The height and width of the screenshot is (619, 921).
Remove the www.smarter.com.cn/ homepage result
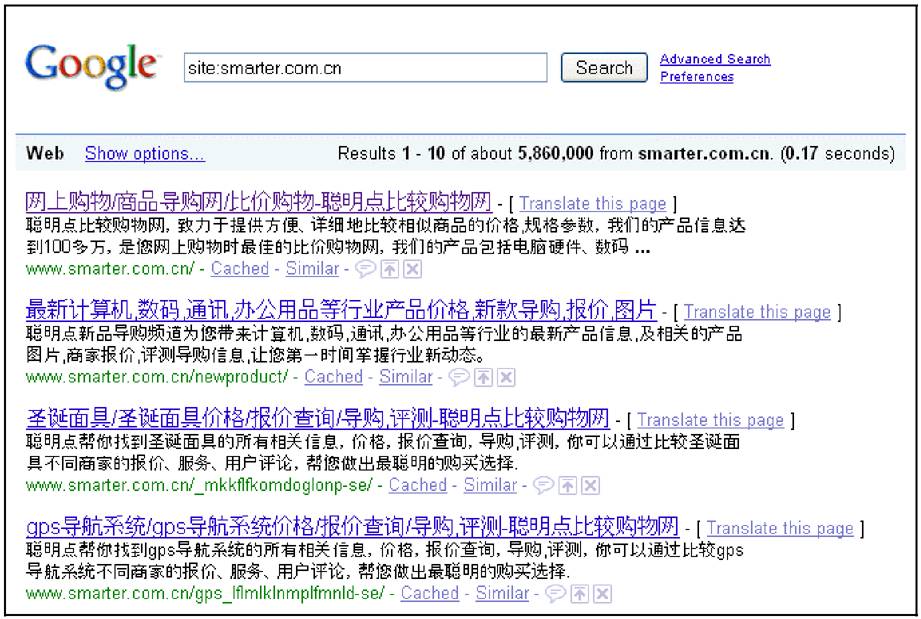413,269
